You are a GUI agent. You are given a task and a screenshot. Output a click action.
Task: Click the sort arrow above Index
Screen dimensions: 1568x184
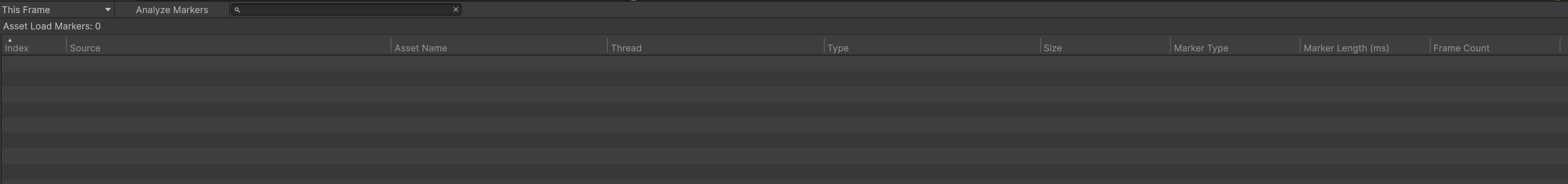click(10, 40)
